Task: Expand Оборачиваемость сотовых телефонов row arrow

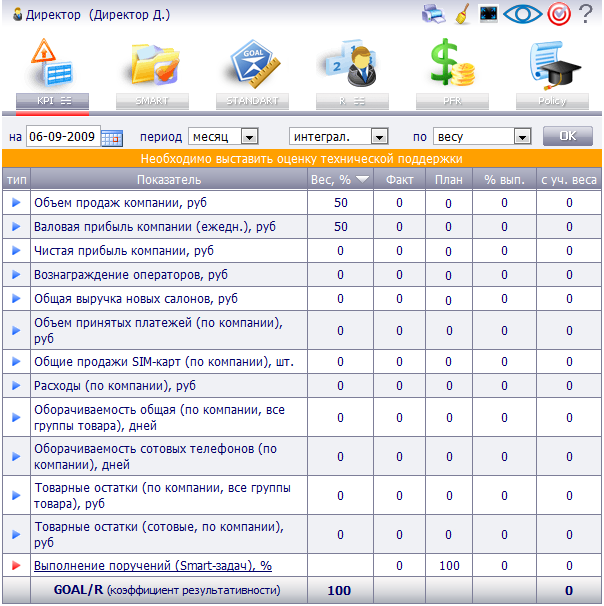Action: pos(16,456)
